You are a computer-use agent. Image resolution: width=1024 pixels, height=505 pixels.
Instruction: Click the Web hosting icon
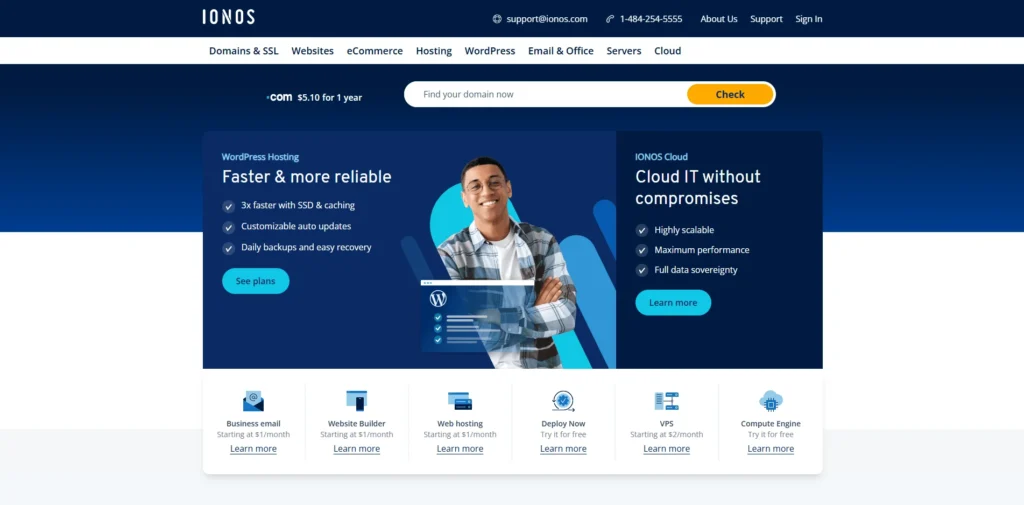point(460,400)
